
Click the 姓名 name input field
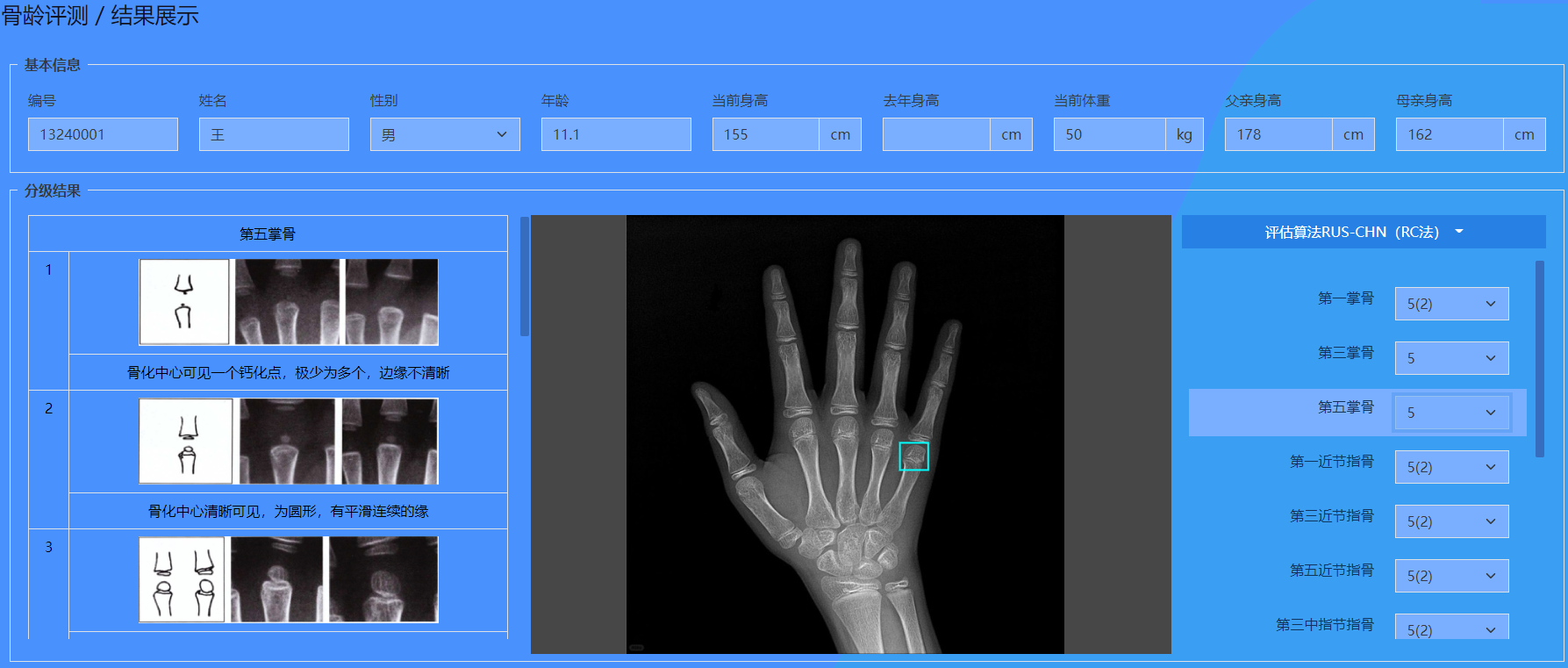click(274, 134)
